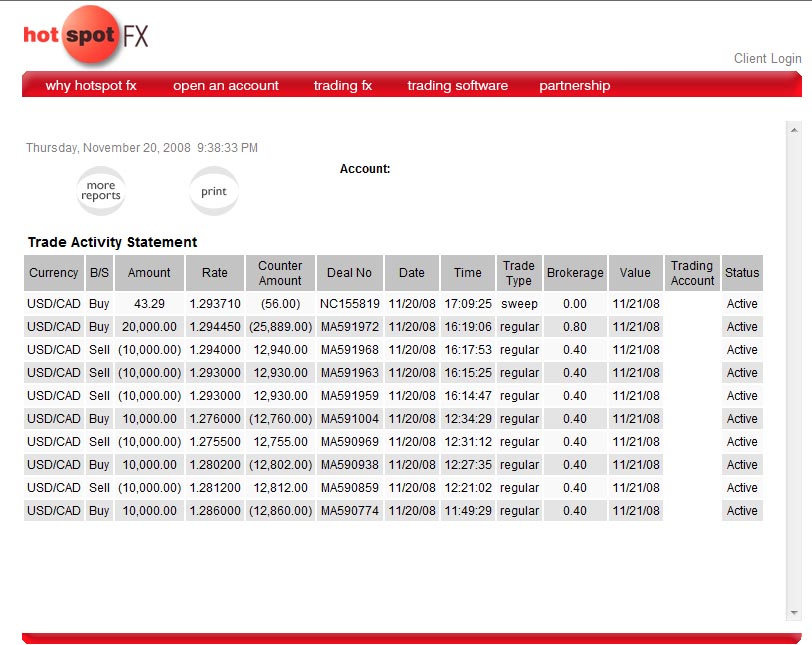Click the scrollbar up arrow
The image size is (812, 645).
[794, 130]
